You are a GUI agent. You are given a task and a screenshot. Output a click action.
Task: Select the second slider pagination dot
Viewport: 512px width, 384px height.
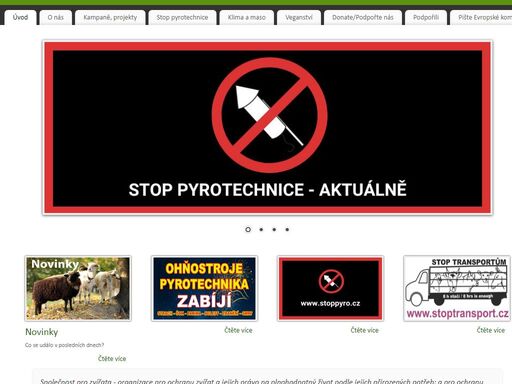261,229
